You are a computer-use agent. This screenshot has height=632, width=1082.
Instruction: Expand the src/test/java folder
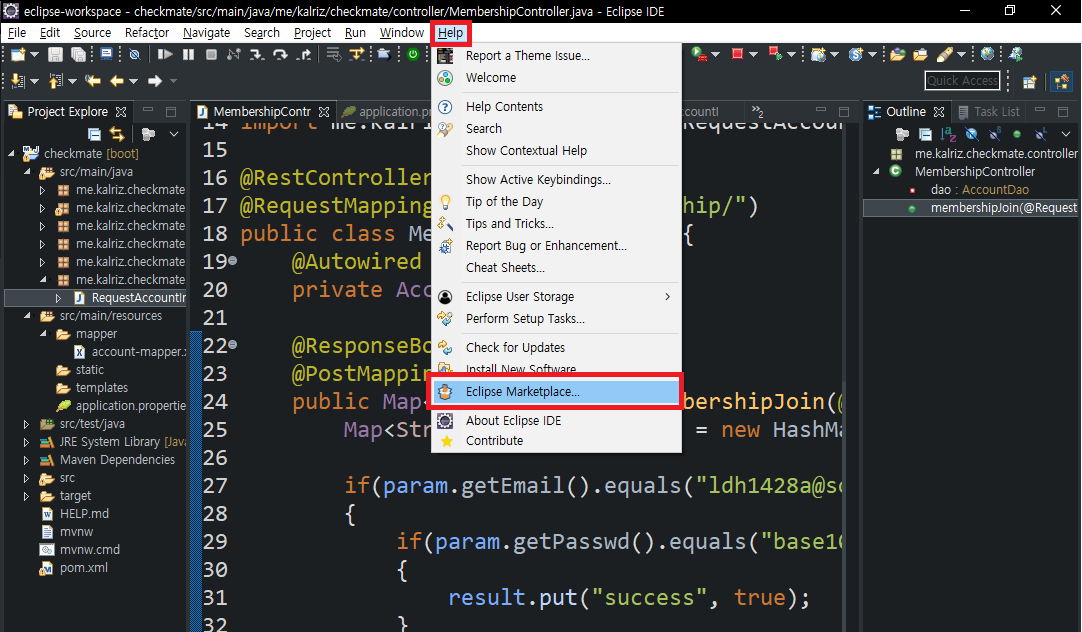coord(26,424)
